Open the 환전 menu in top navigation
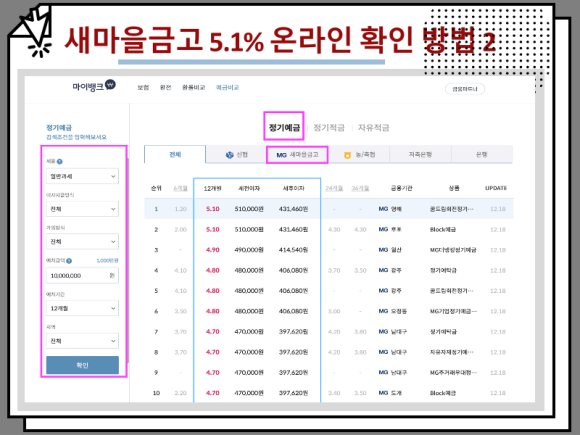Viewport: 580px width, 435px height. (x=165, y=88)
